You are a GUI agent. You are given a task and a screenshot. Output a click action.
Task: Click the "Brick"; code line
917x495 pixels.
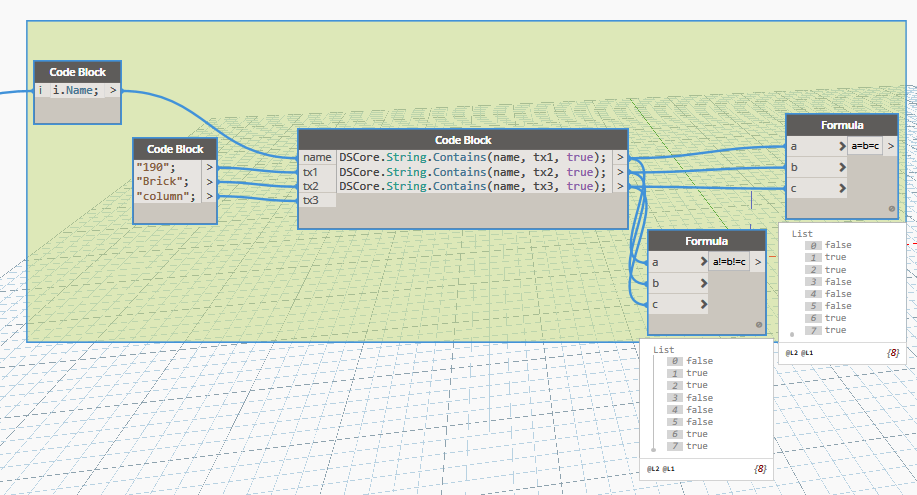163,182
